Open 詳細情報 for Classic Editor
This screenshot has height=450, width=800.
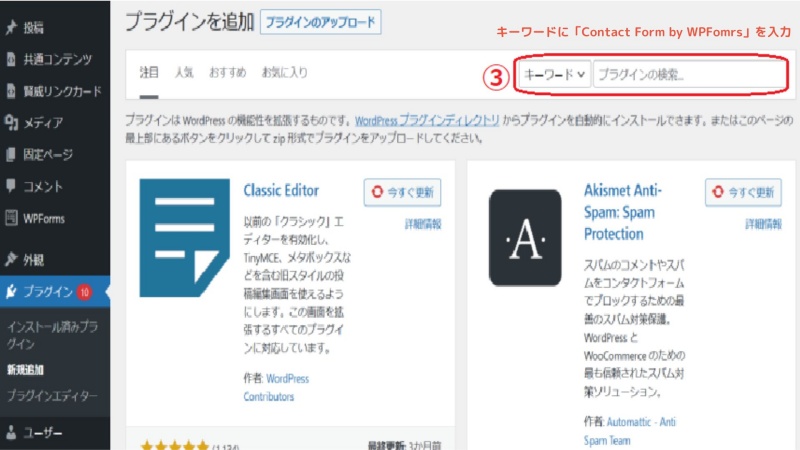[423, 223]
